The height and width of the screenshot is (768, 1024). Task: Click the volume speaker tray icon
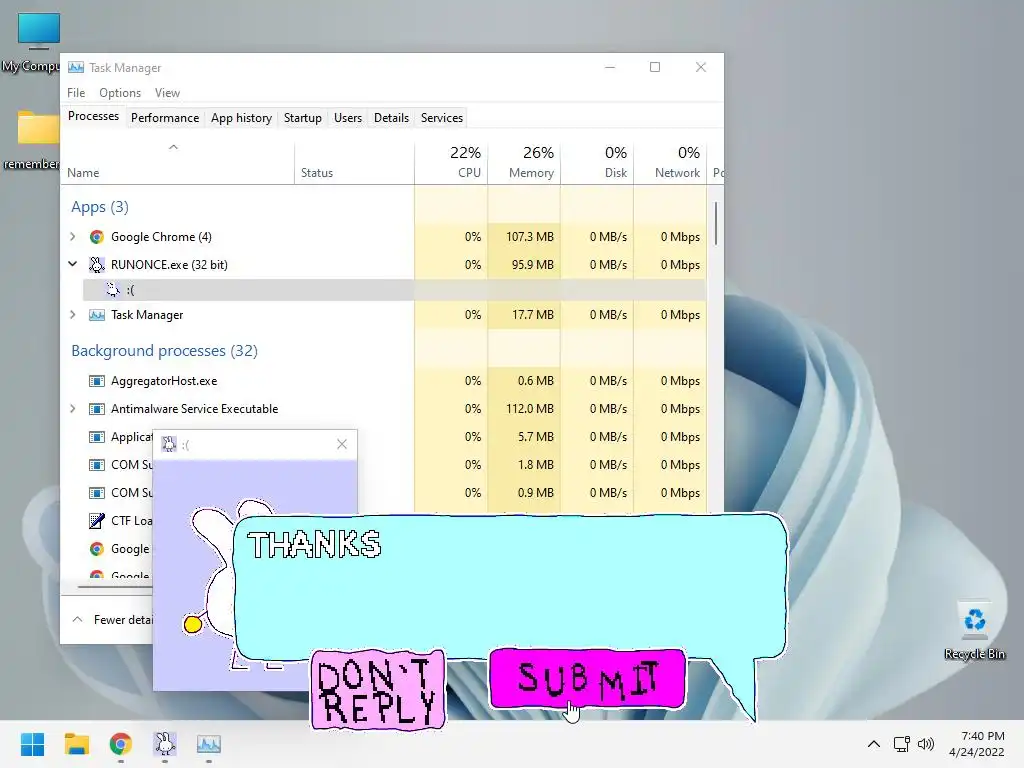pyautogui.click(x=925, y=744)
